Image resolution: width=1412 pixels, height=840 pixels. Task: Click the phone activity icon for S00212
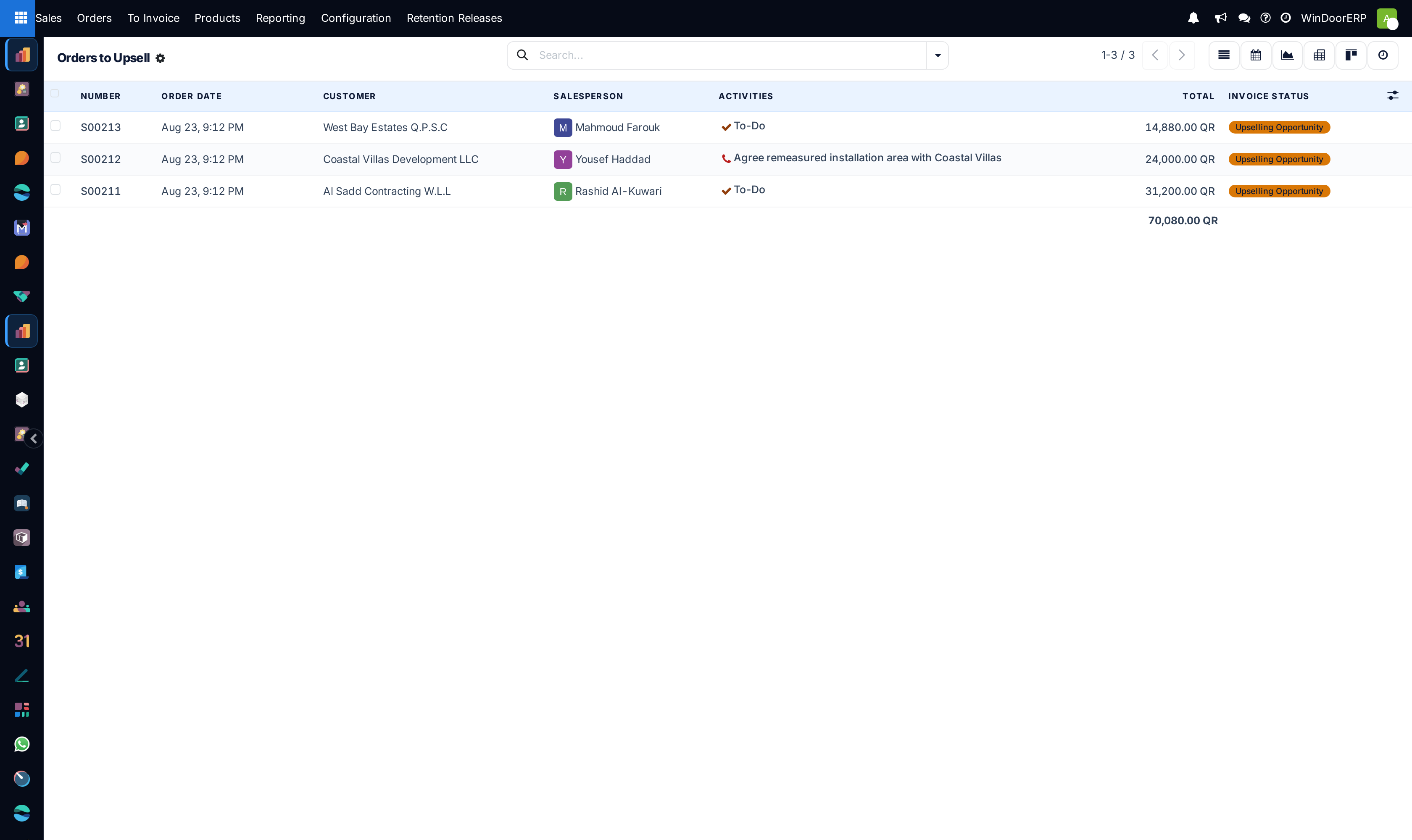click(726, 159)
